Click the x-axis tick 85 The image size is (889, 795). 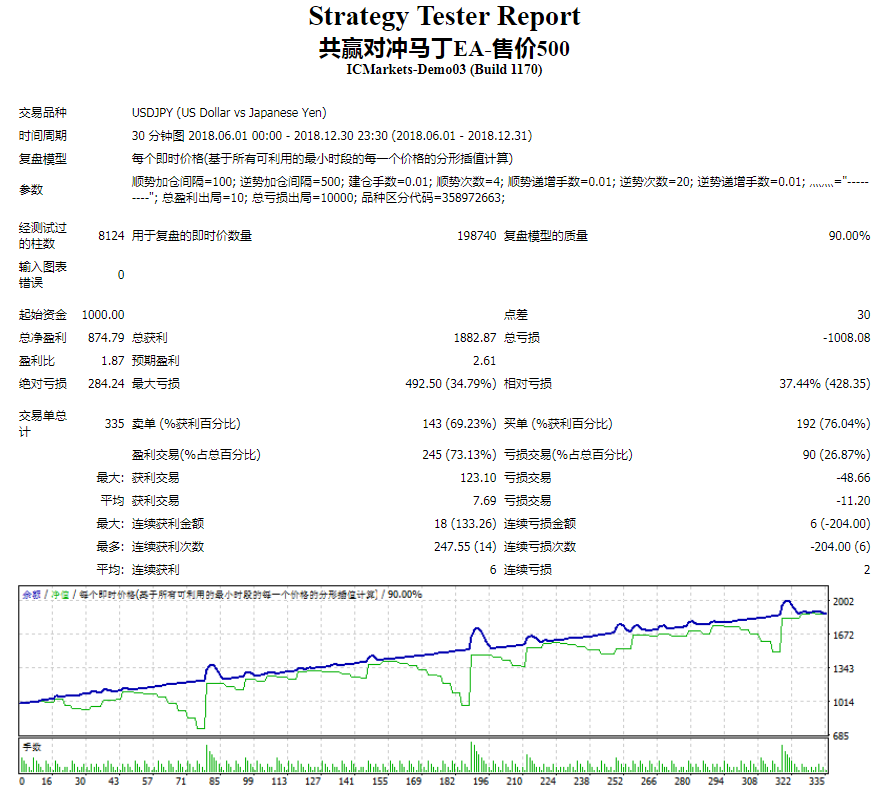coord(214,781)
